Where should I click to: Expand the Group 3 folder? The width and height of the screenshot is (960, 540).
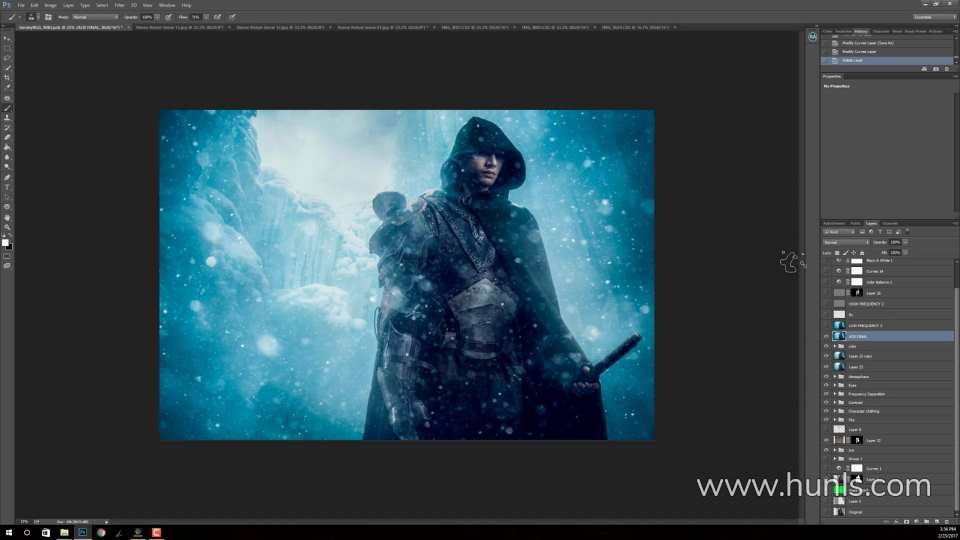coord(835,459)
